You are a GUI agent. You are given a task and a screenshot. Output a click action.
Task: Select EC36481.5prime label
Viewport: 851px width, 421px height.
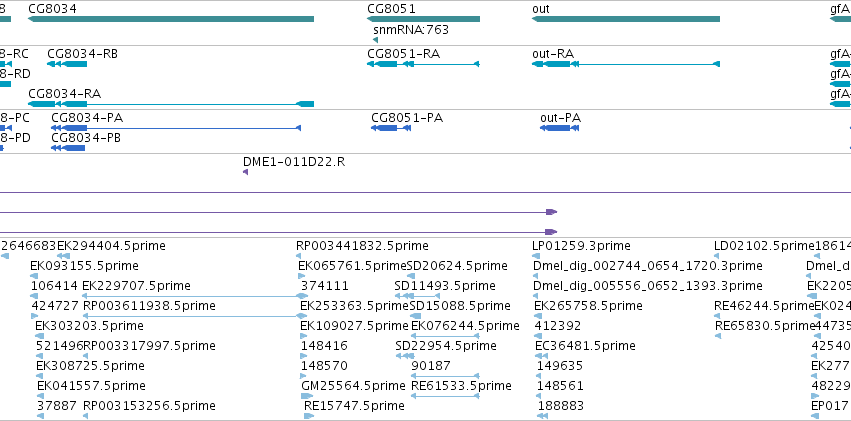[585, 346]
